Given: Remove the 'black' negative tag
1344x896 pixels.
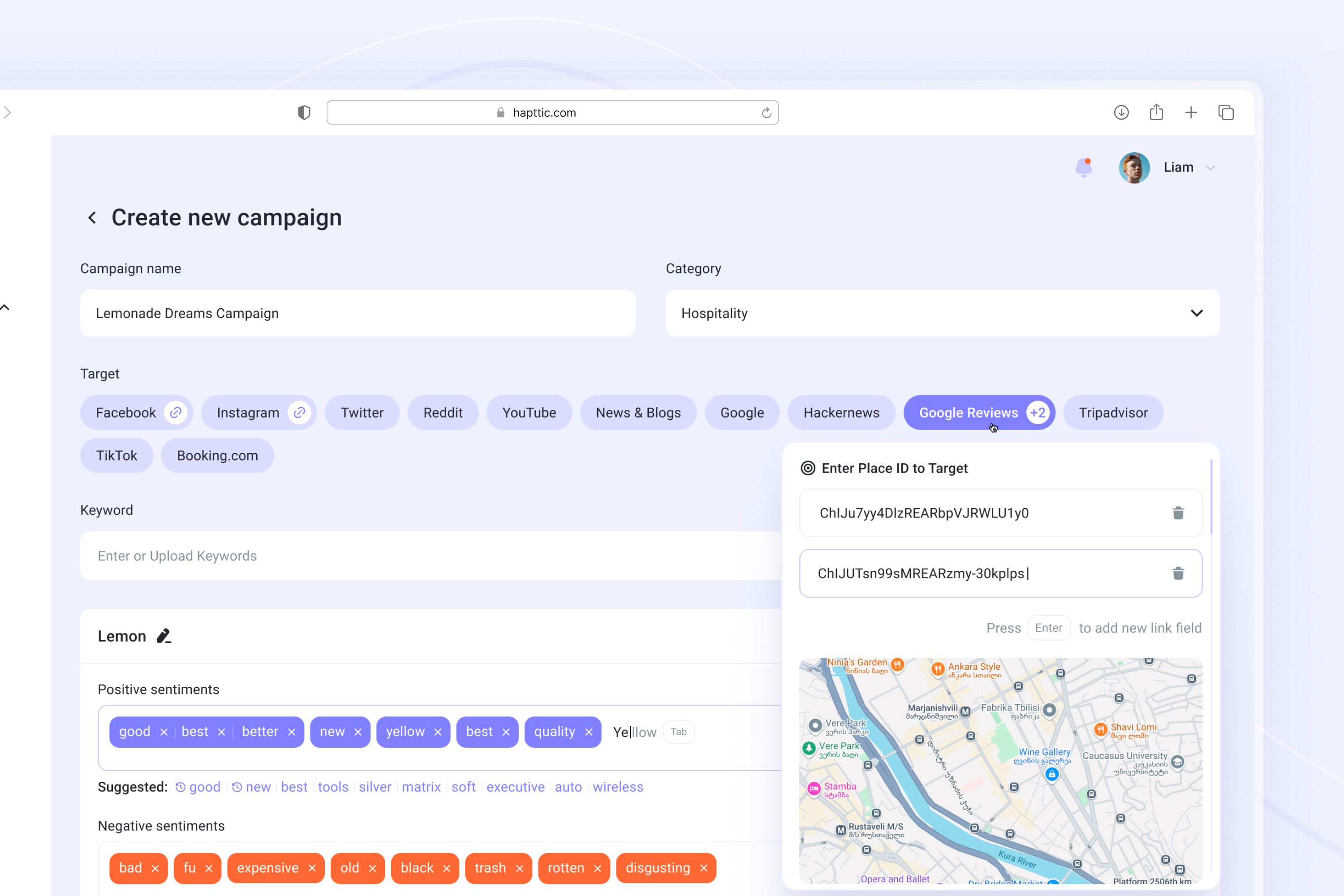Looking at the screenshot, I should (446, 869).
